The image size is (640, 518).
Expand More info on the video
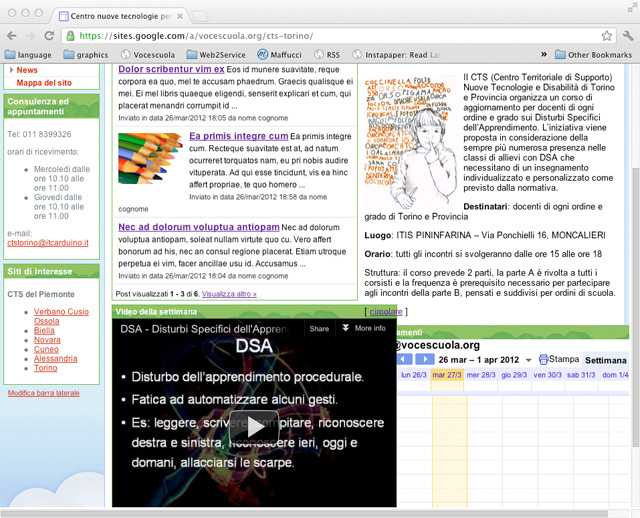[x=364, y=328]
